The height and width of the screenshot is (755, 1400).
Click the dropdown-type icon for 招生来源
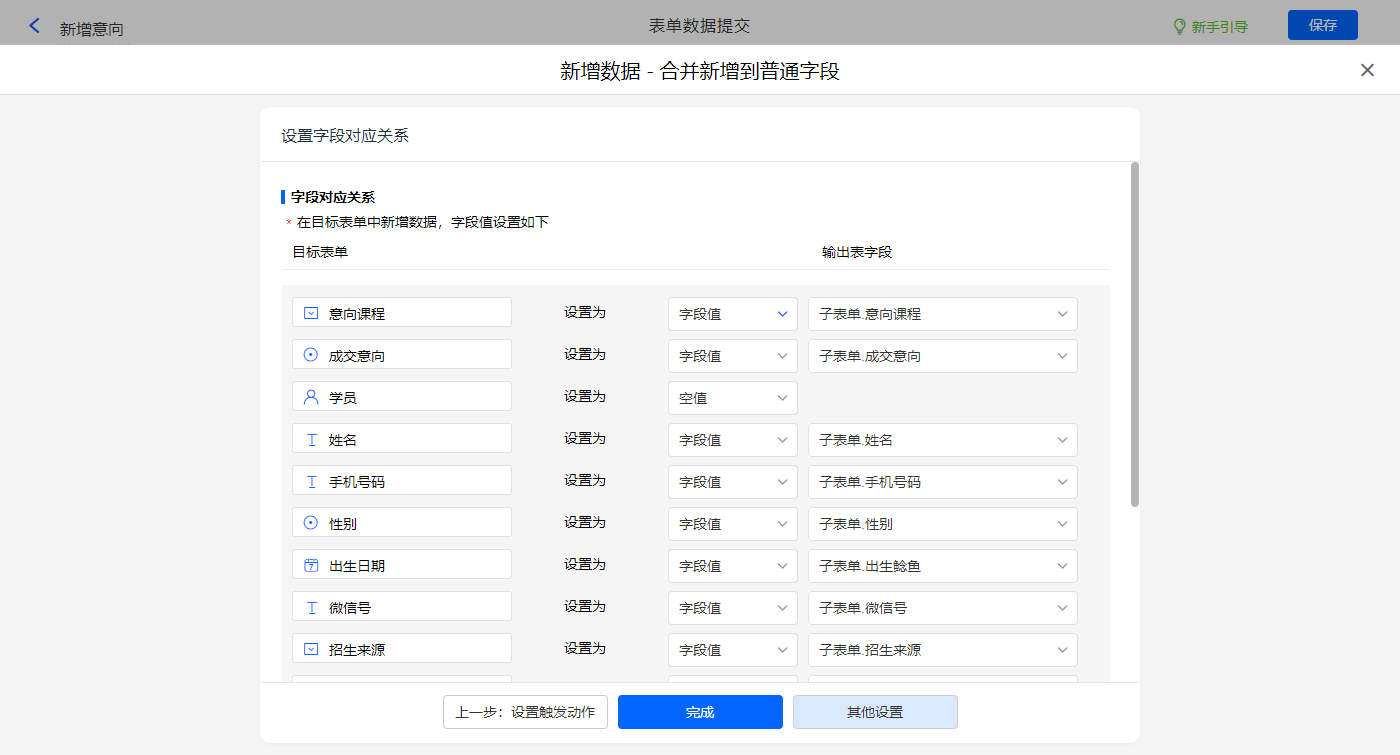click(x=311, y=649)
